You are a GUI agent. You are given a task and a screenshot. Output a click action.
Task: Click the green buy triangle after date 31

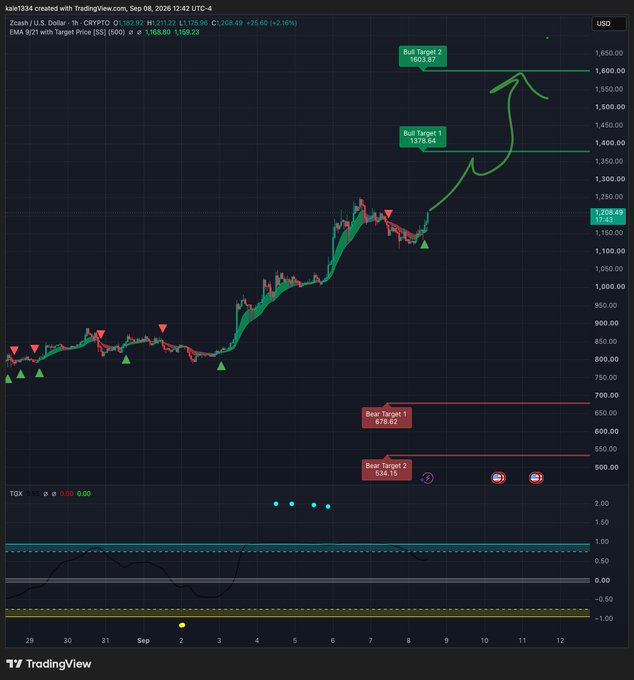point(126,360)
